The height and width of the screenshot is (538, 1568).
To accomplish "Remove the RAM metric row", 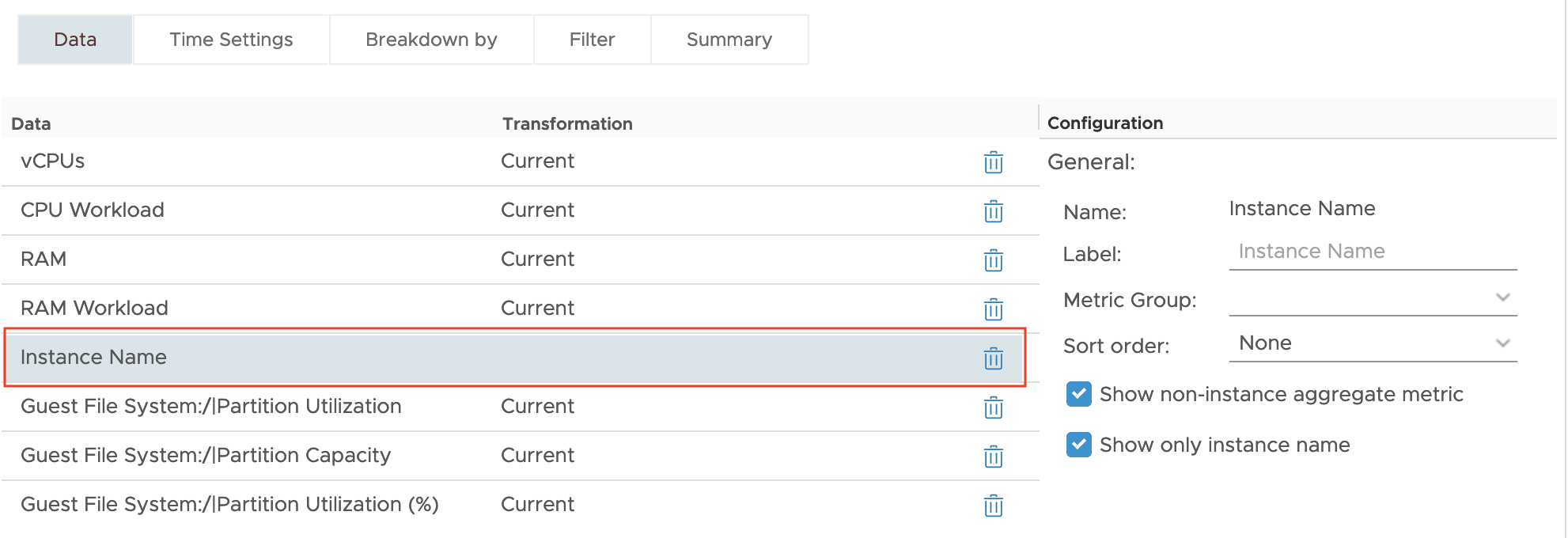I will pos(993,260).
